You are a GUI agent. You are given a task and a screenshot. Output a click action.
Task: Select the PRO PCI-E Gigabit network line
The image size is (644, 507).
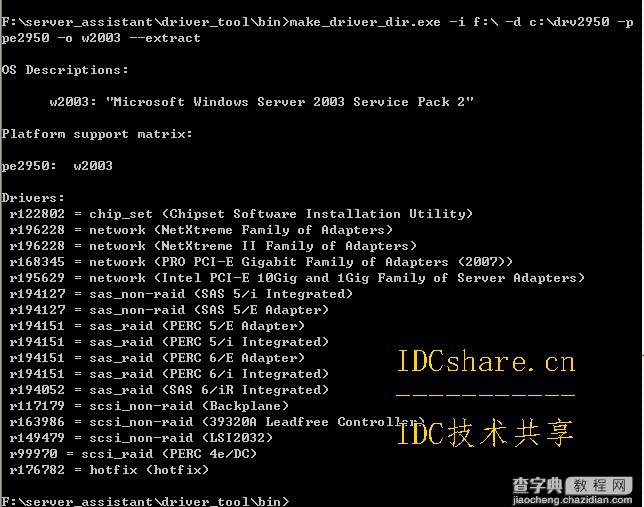tap(261, 262)
